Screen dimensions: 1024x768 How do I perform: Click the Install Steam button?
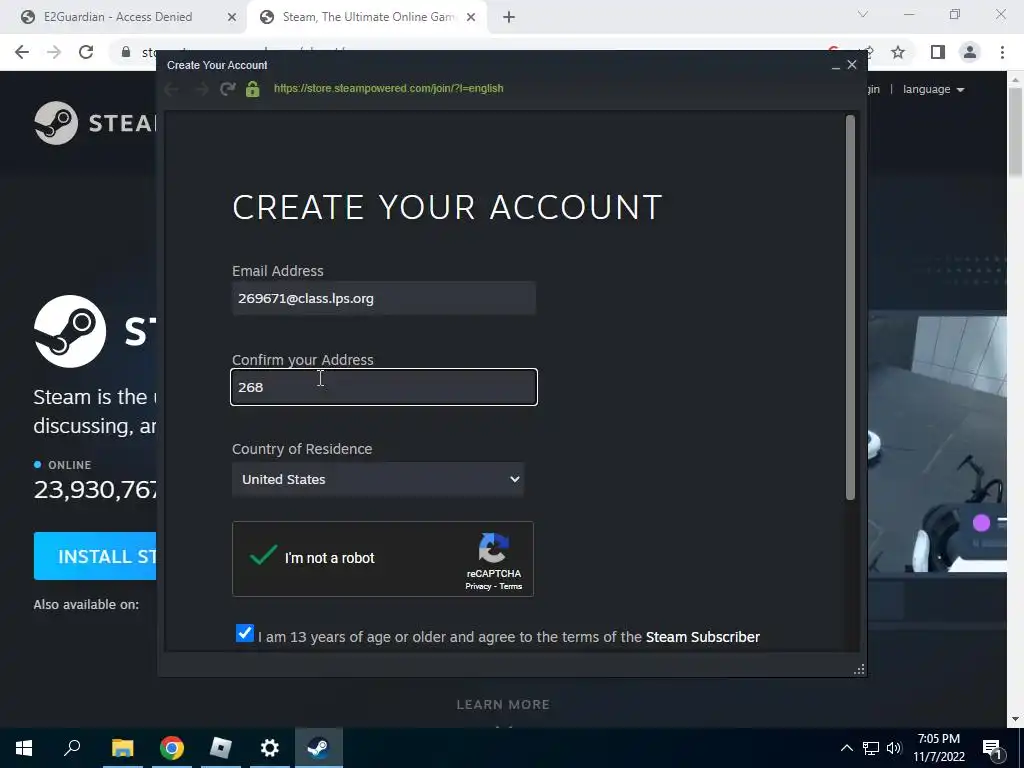coord(95,556)
